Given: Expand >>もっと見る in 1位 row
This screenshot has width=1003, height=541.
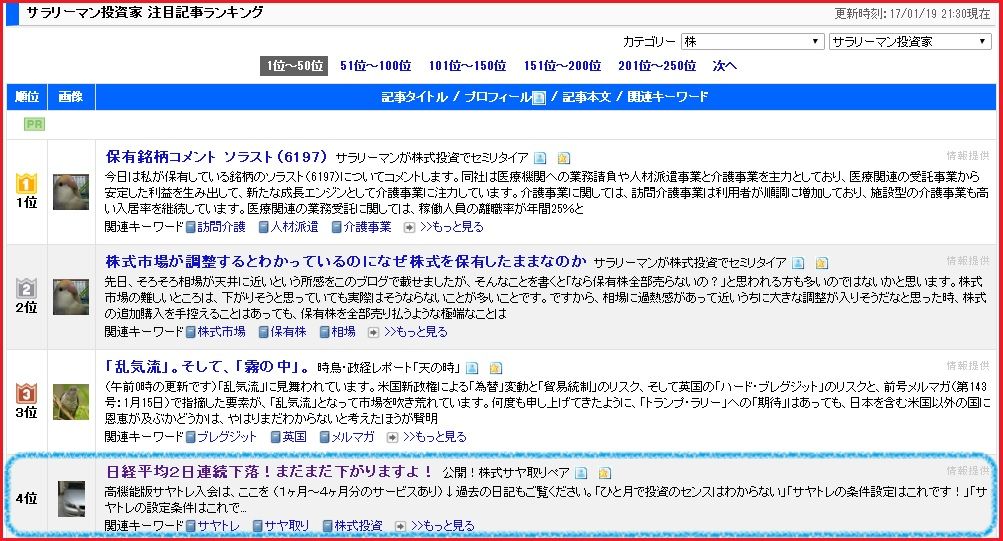Looking at the screenshot, I should [452, 226].
